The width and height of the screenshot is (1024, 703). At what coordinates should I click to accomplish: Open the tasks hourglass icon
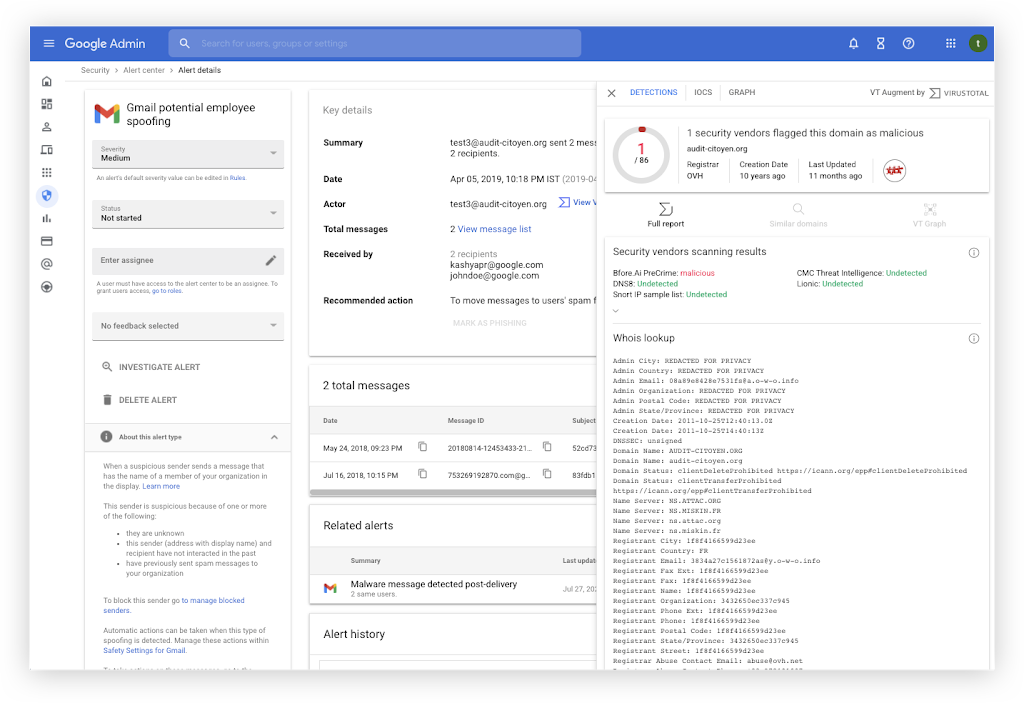880,43
